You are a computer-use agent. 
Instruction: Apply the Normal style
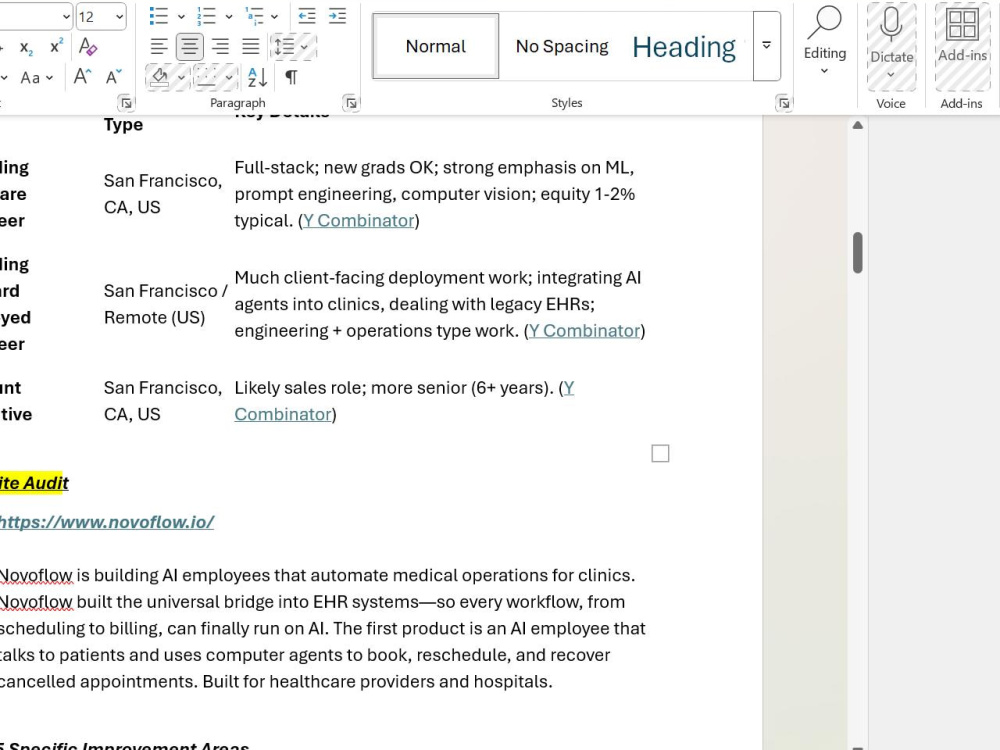(436, 47)
